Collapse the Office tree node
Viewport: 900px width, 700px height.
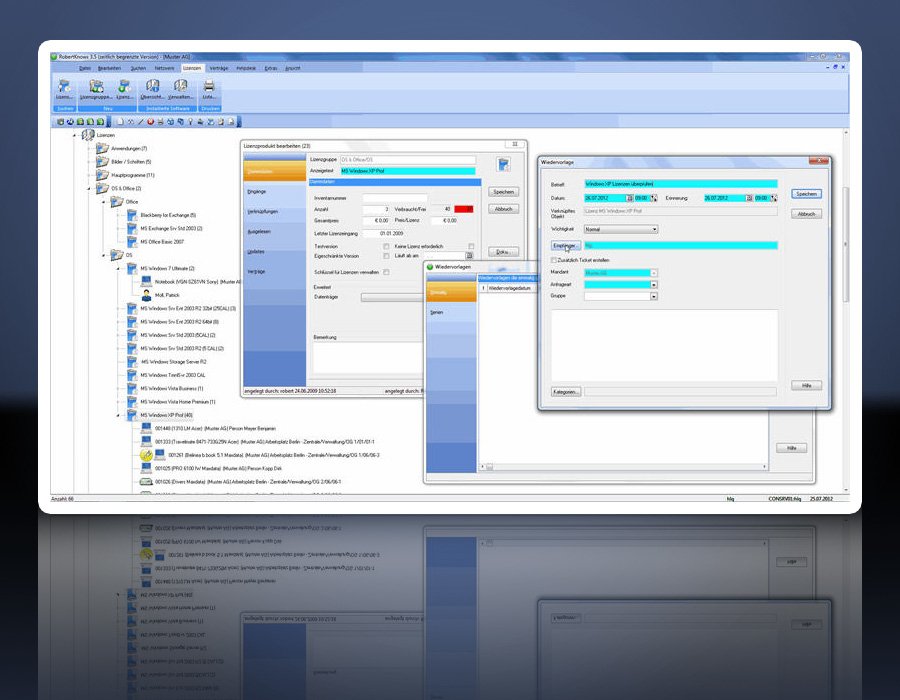103,202
